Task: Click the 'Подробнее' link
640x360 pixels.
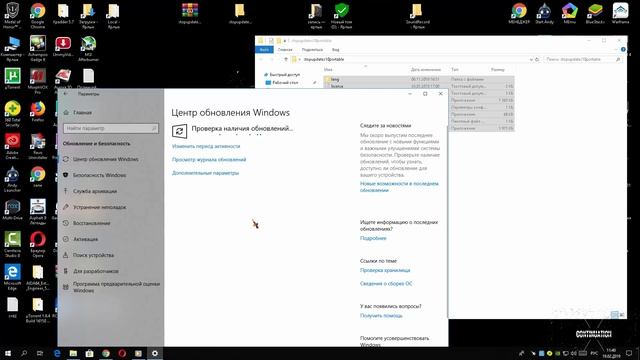Action: (373, 238)
